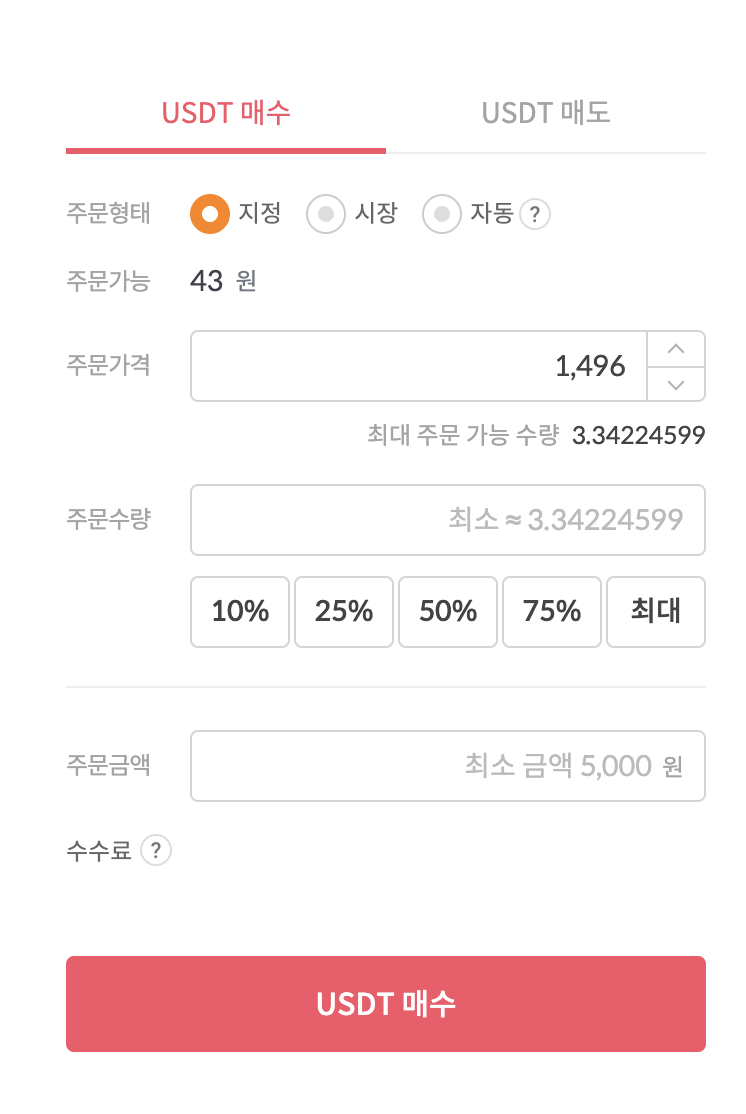Select the 지정 order type radio button
The width and height of the screenshot is (746, 1114).
tap(209, 213)
